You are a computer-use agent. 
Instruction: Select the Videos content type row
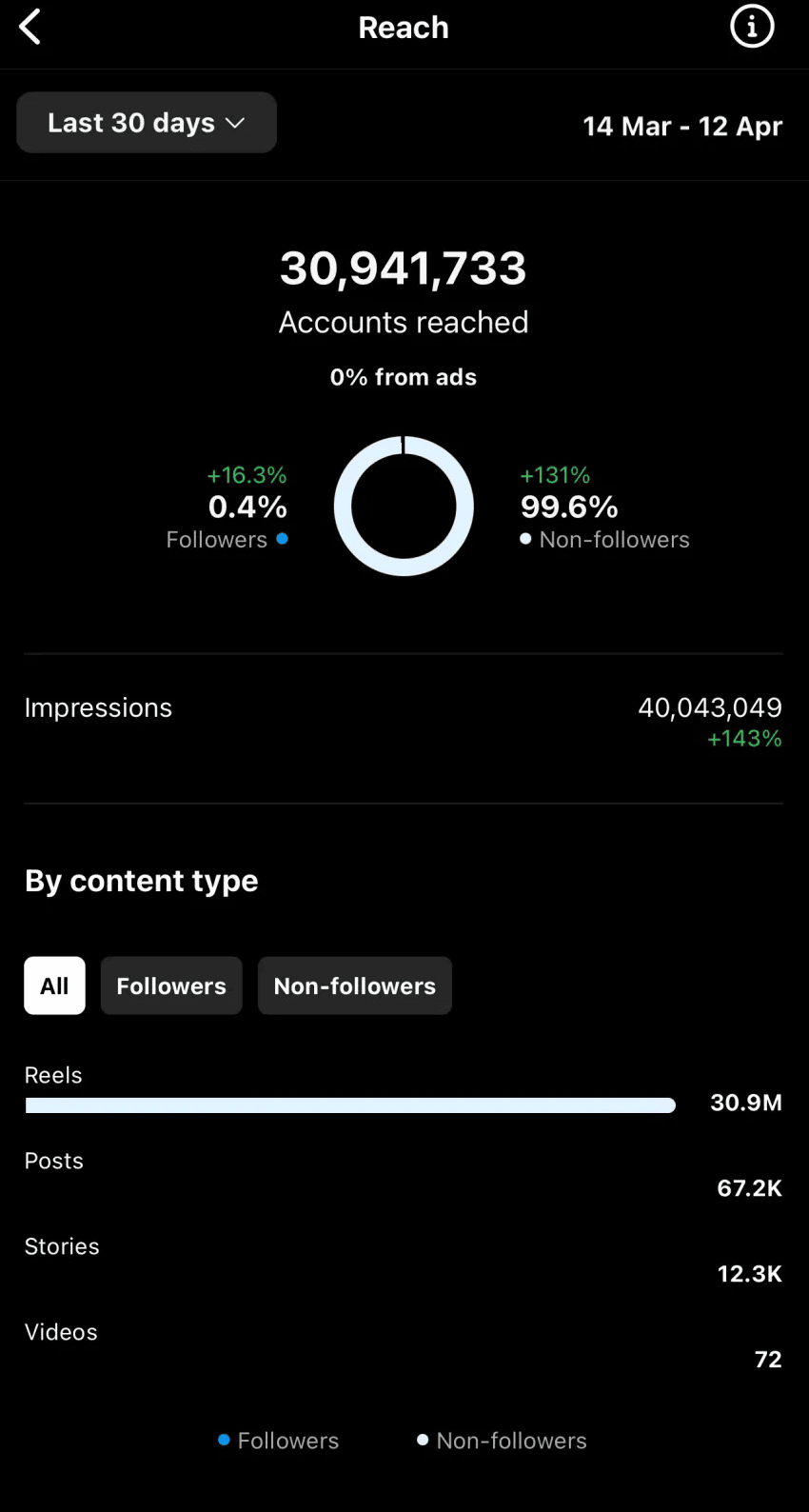pos(404,1345)
